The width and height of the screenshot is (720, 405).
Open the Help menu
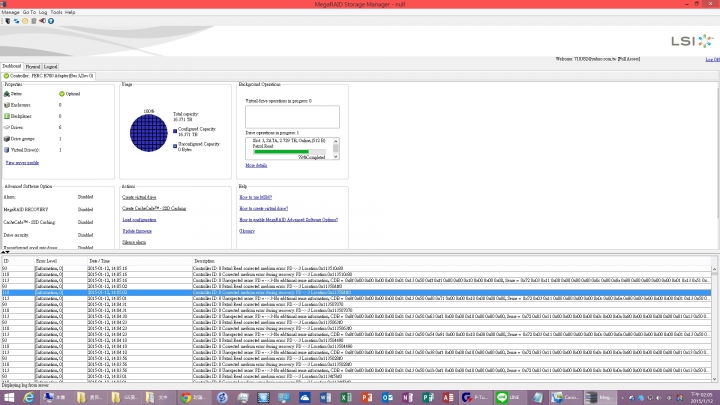70,12
